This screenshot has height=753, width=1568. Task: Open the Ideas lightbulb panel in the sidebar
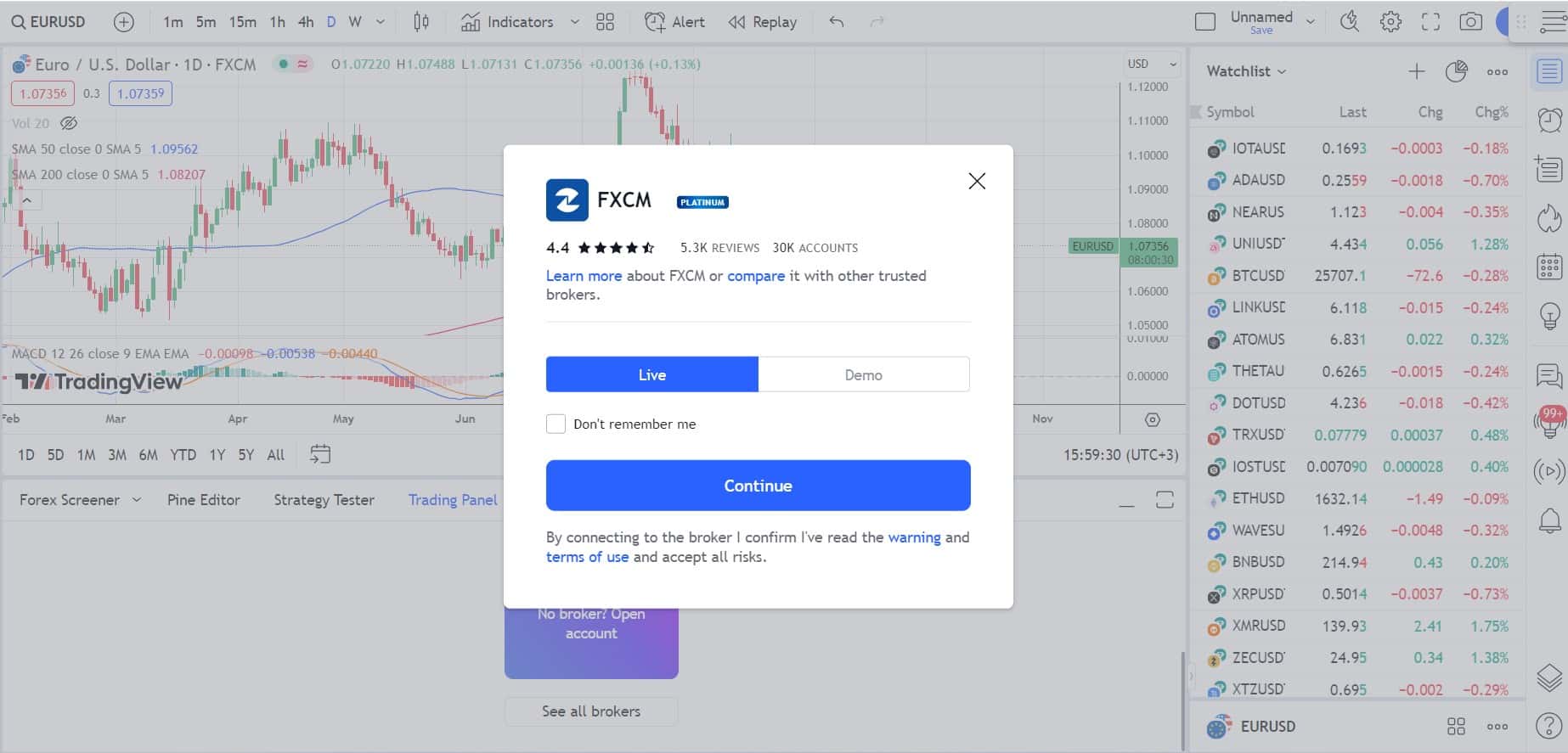[1549, 317]
